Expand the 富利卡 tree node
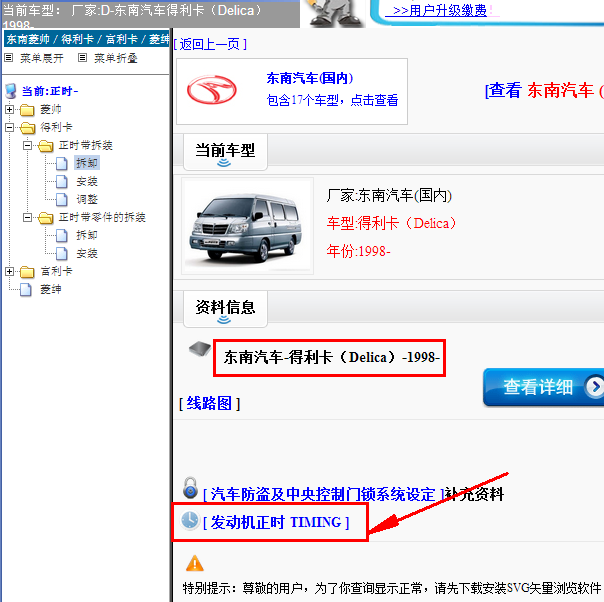The height and width of the screenshot is (602, 604). 9,272
